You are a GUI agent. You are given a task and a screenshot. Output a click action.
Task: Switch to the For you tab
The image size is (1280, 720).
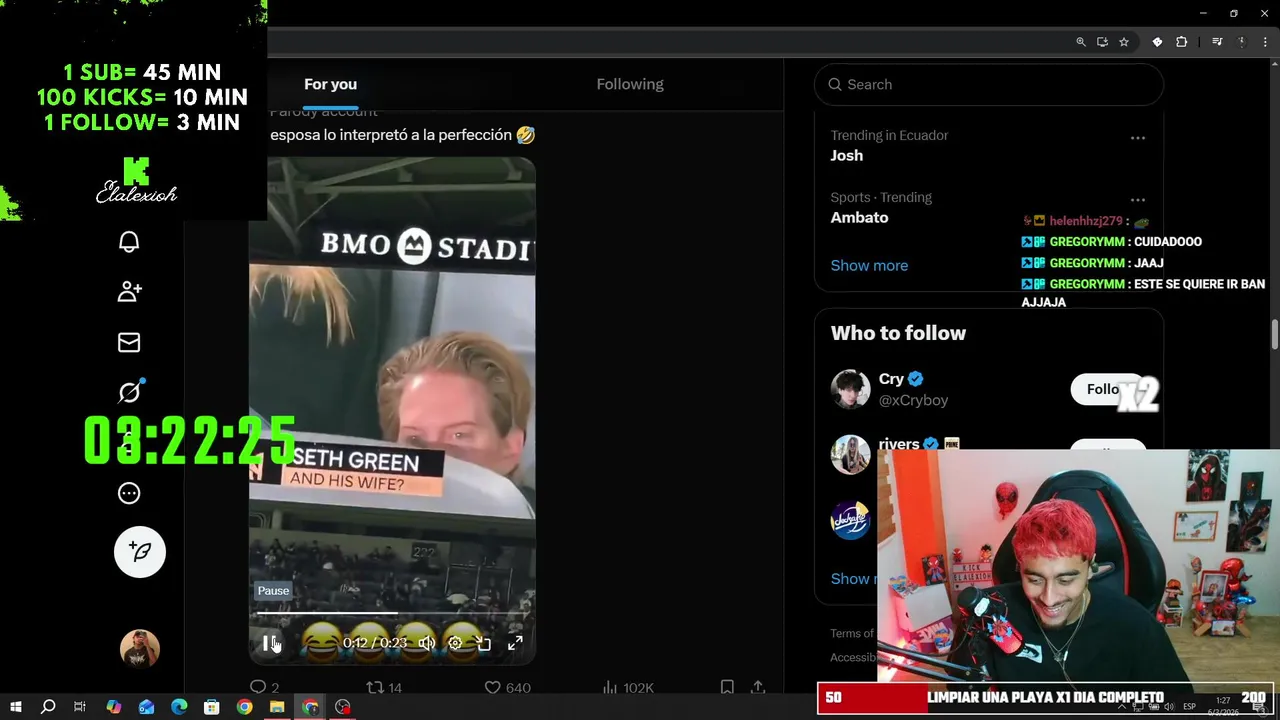click(x=330, y=84)
